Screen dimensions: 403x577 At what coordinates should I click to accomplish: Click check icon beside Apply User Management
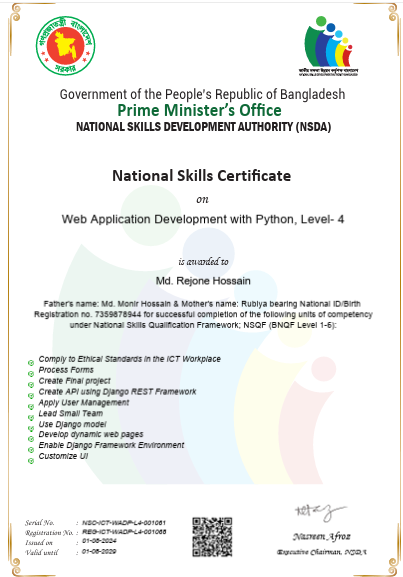pyautogui.click(x=31, y=407)
